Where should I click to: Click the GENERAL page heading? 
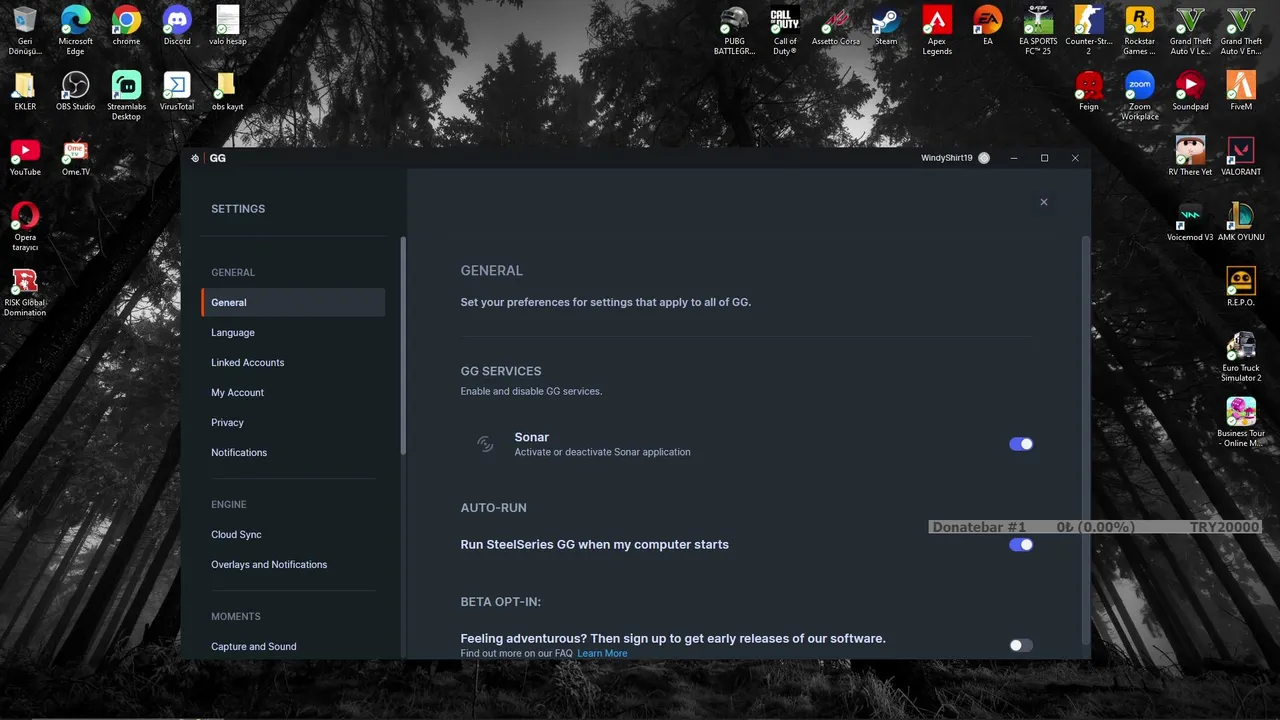[492, 271]
